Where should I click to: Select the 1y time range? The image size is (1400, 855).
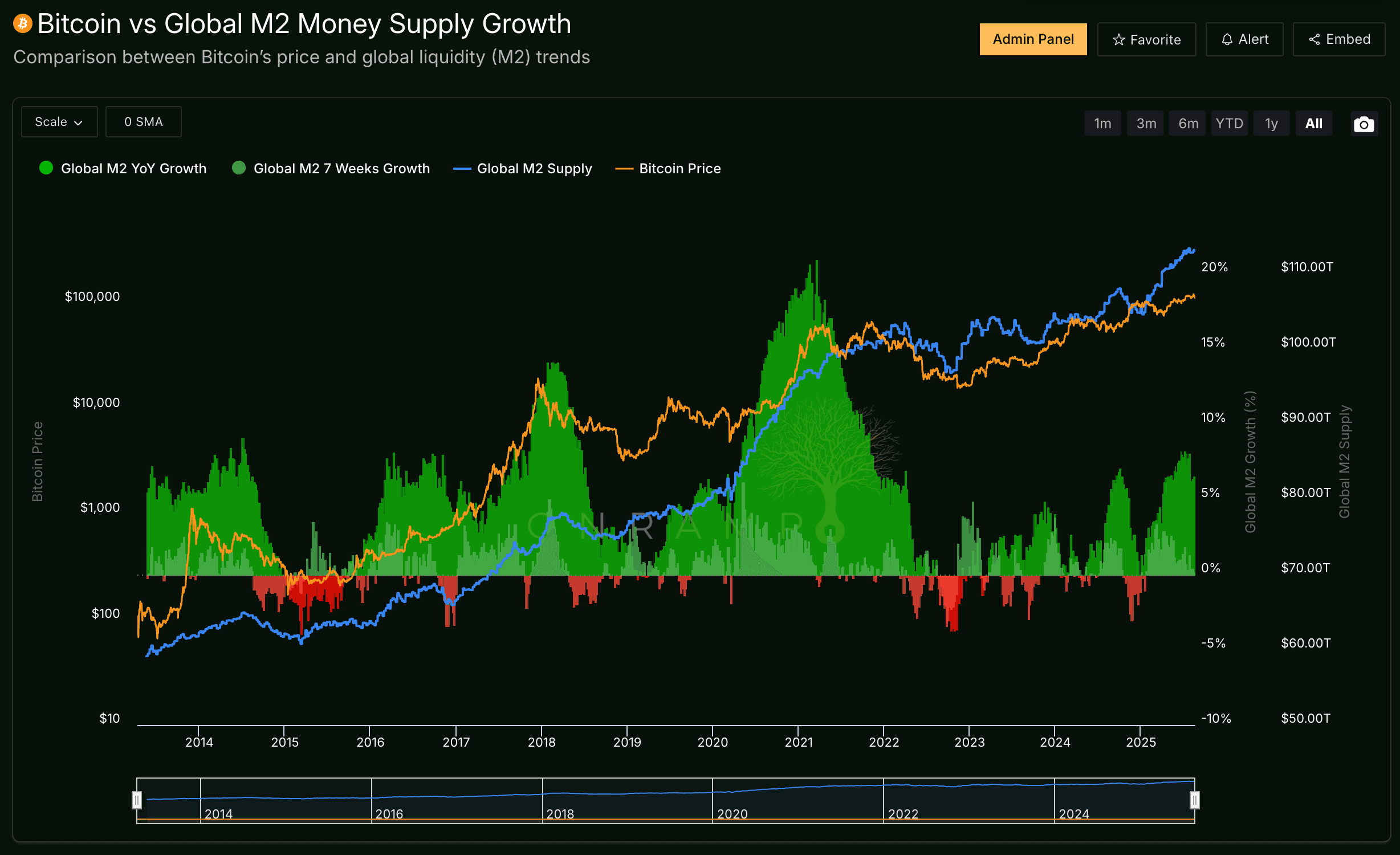click(1271, 124)
